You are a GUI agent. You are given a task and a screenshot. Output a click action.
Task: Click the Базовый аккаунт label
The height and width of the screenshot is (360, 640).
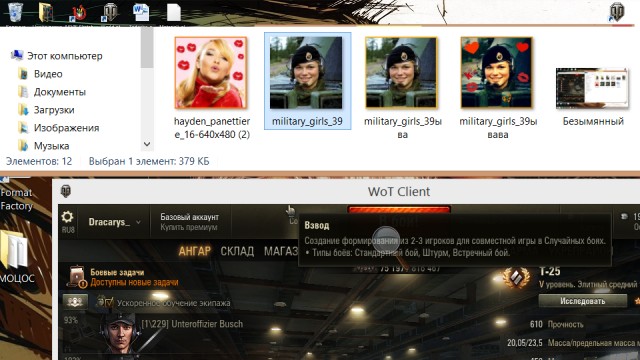click(189, 217)
